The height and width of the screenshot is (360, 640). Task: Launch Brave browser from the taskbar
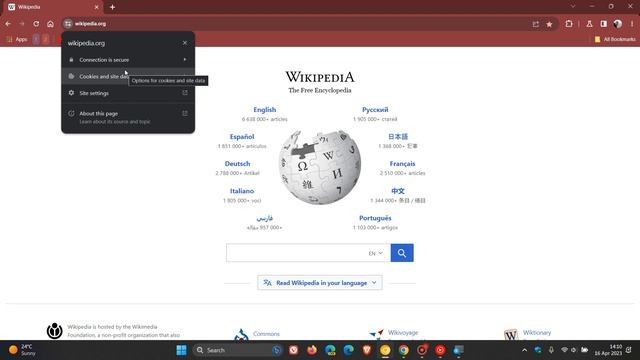coord(367,350)
